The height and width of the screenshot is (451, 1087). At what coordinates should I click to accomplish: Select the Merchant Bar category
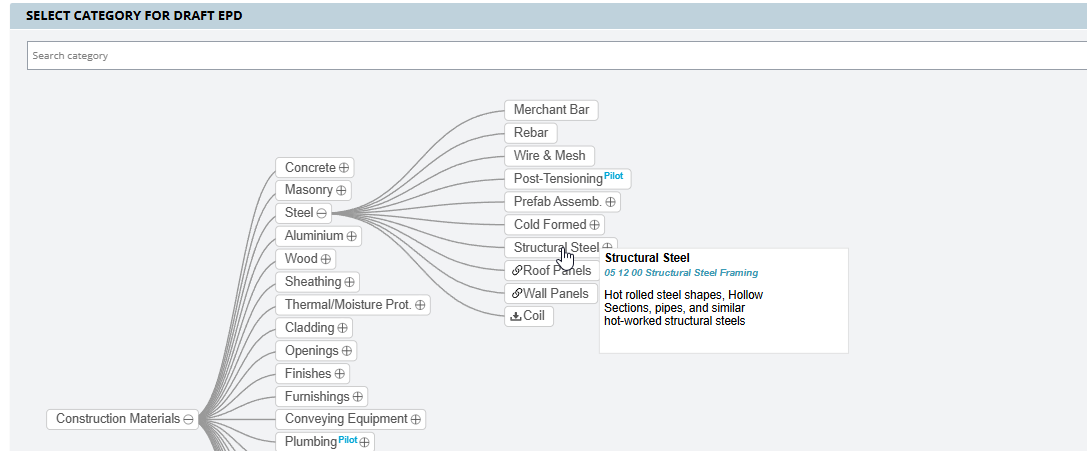tap(551, 110)
